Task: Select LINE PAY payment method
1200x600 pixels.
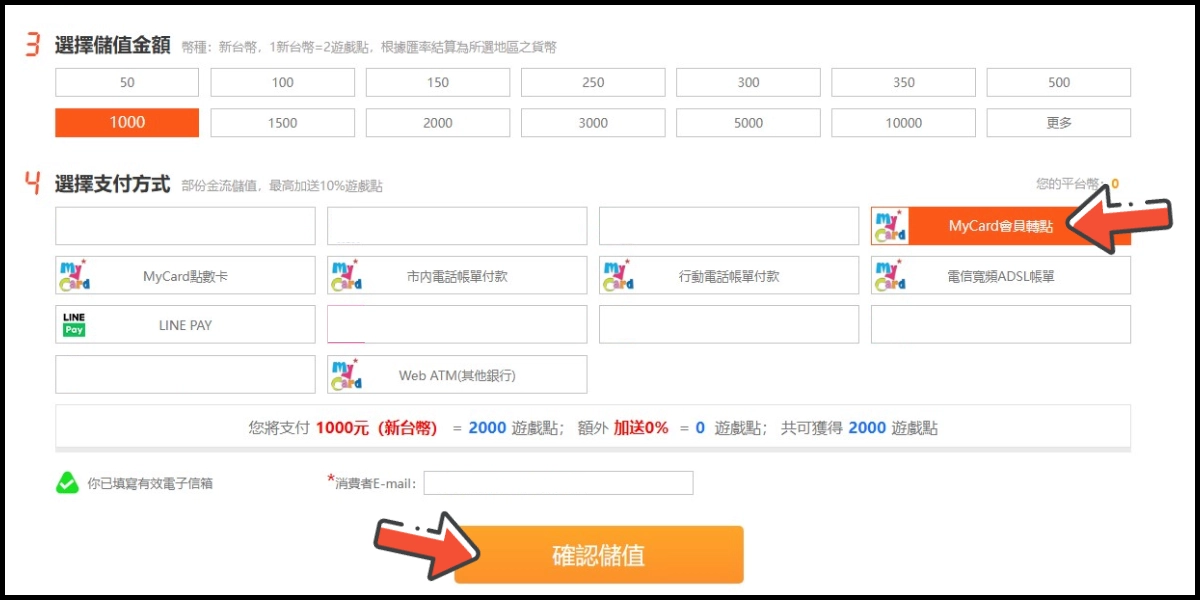Action: 185,324
